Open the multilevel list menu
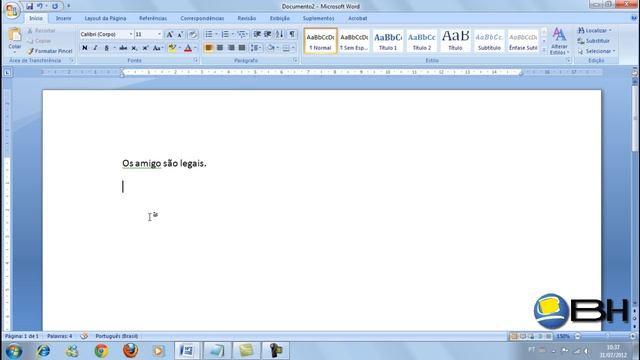Image resolution: width=640 pixels, height=360 pixels. click(242, 34)
